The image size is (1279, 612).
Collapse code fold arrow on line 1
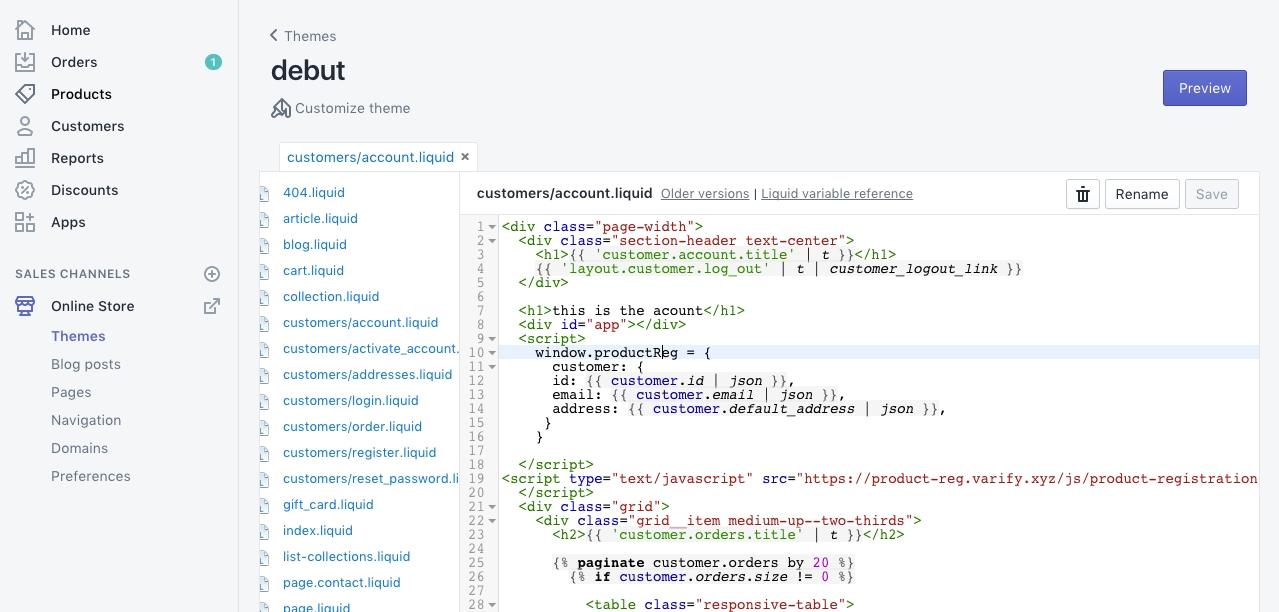tap(493, 227)
